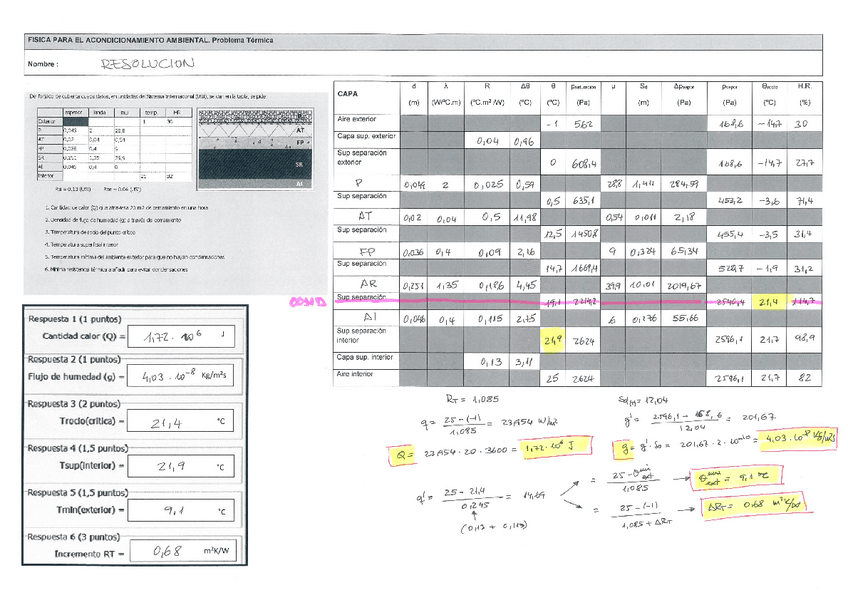Click the roof layer cross-section diagram
The width and height of the screenshot is (848, 600).
pos(263,151)
